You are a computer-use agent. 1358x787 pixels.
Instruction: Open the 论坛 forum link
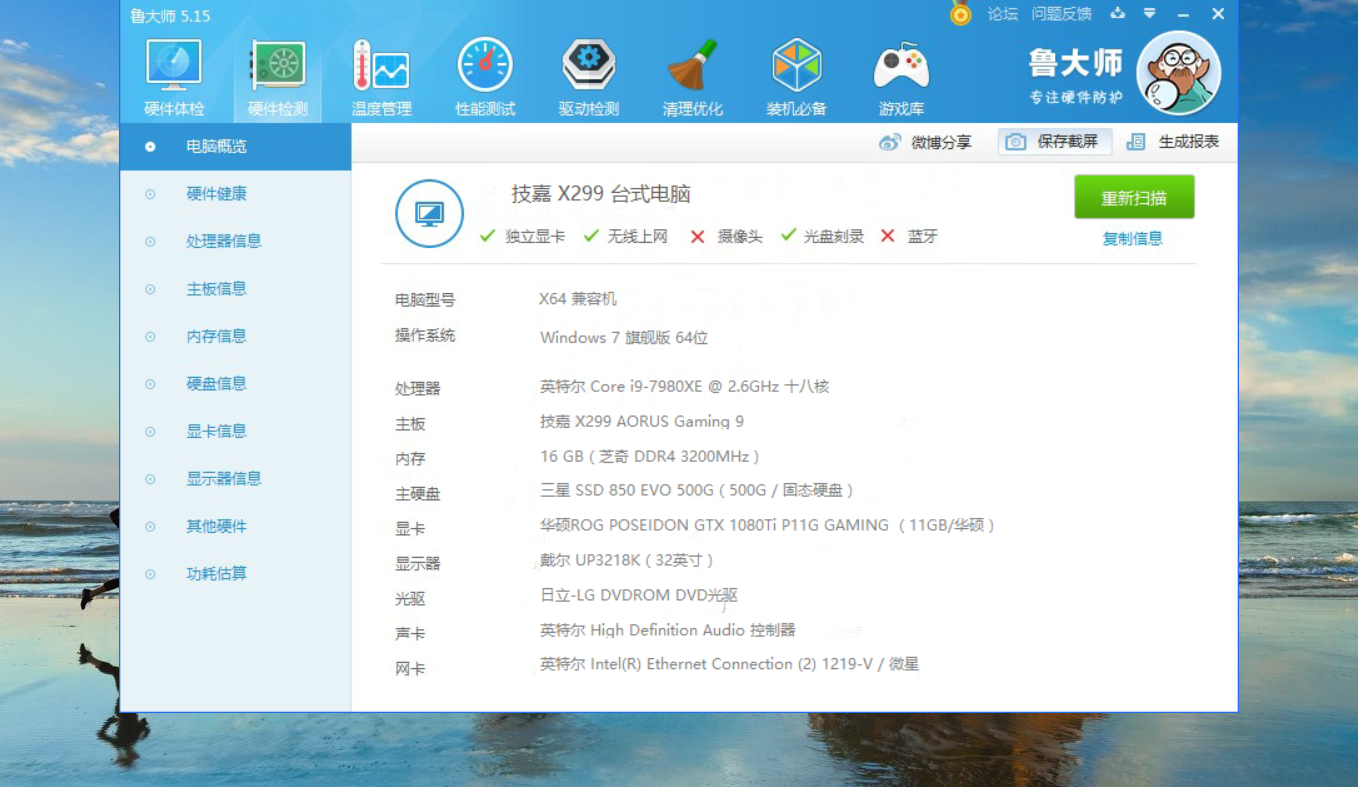coord(1002,14)
